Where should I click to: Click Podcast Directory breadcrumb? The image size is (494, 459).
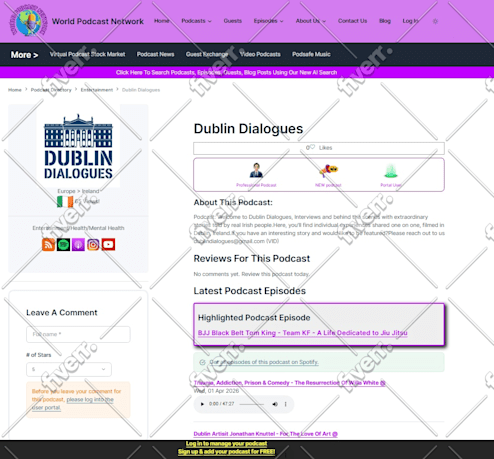51,90
